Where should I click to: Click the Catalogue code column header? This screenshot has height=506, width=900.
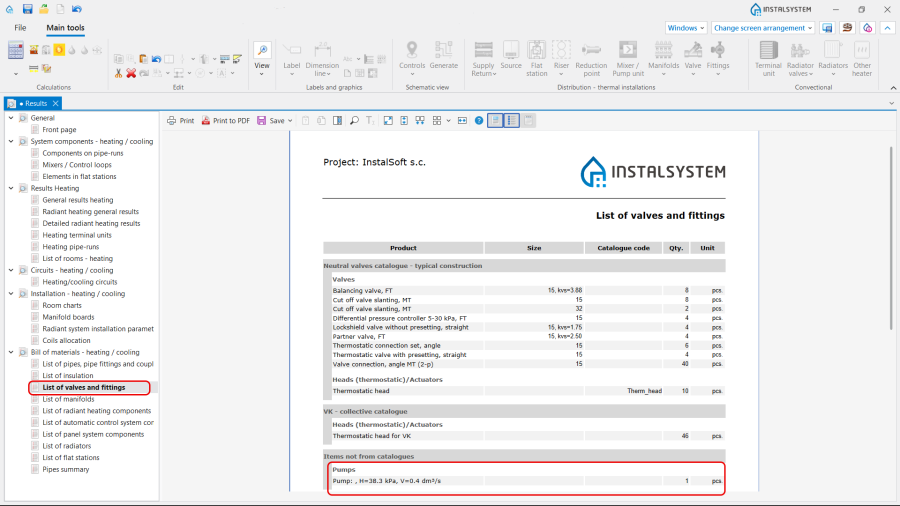click(623, 248)
